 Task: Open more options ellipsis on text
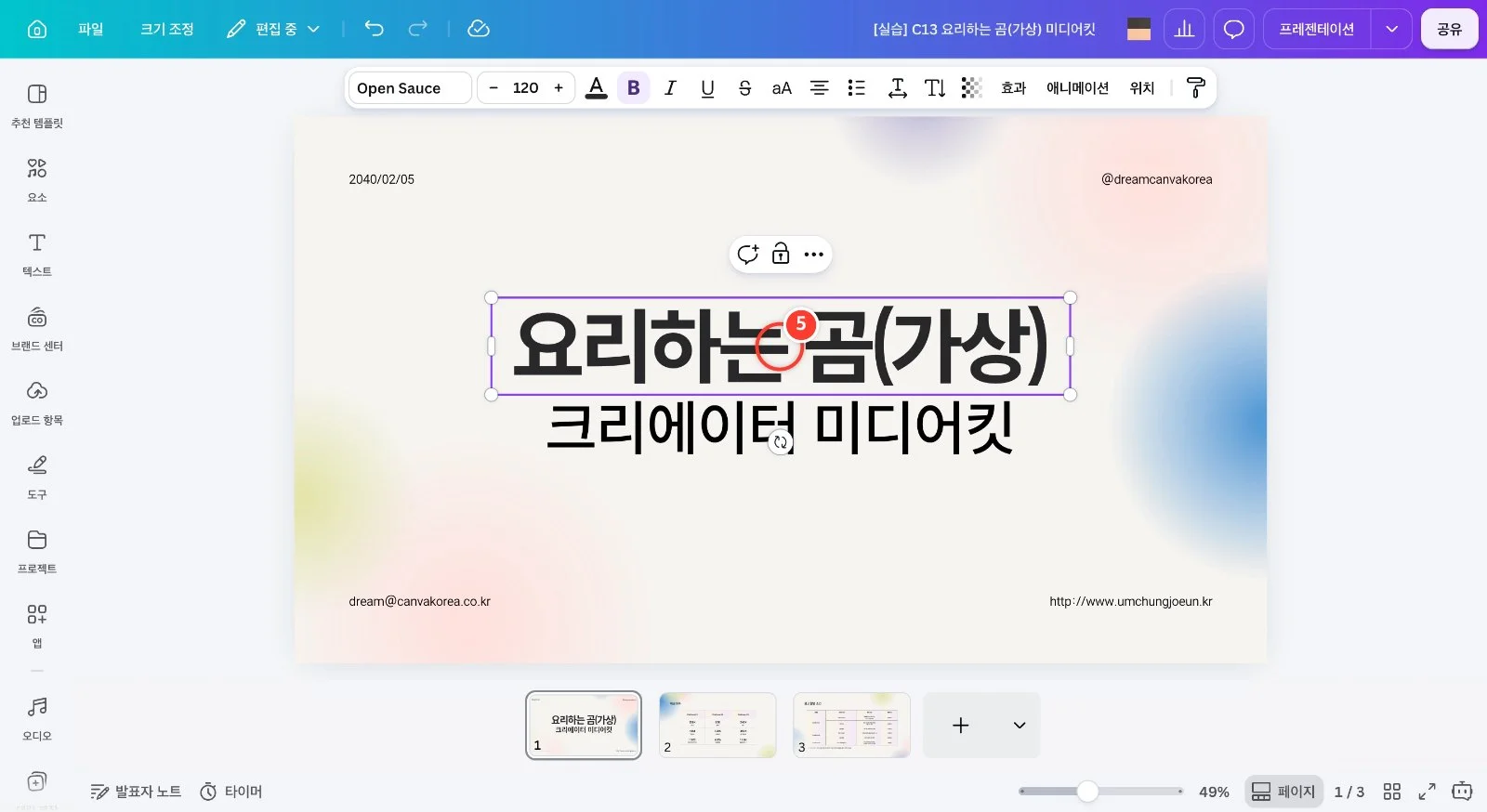813,255
